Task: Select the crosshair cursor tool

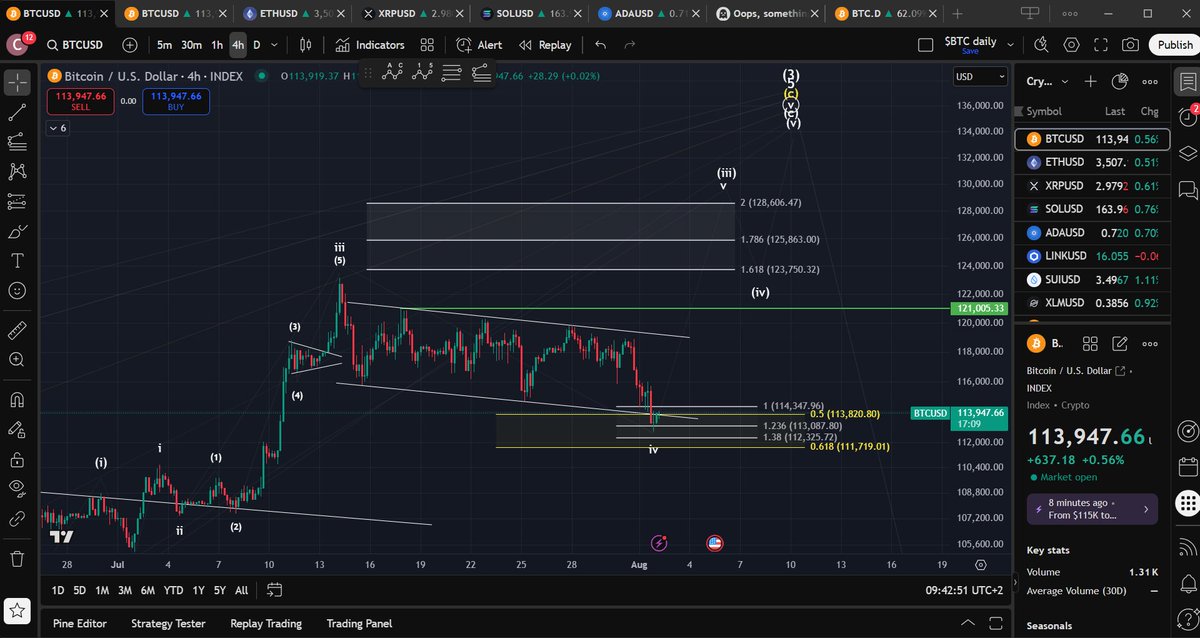Action: click(x=17, y=83)
